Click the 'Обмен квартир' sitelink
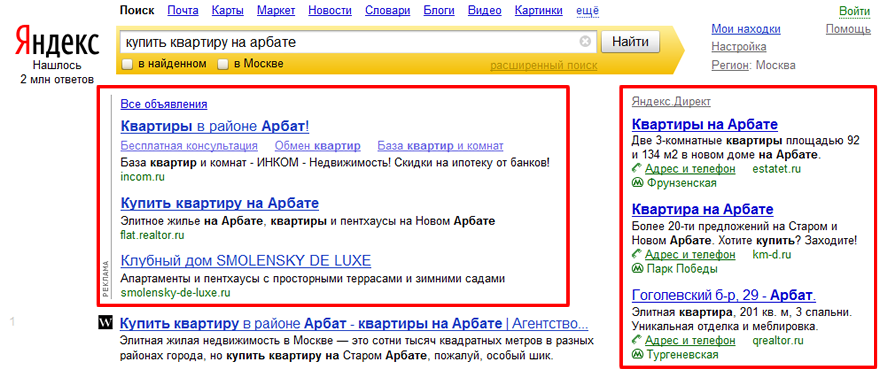This screenshot has height=370, width=880. tap(318, 146)
